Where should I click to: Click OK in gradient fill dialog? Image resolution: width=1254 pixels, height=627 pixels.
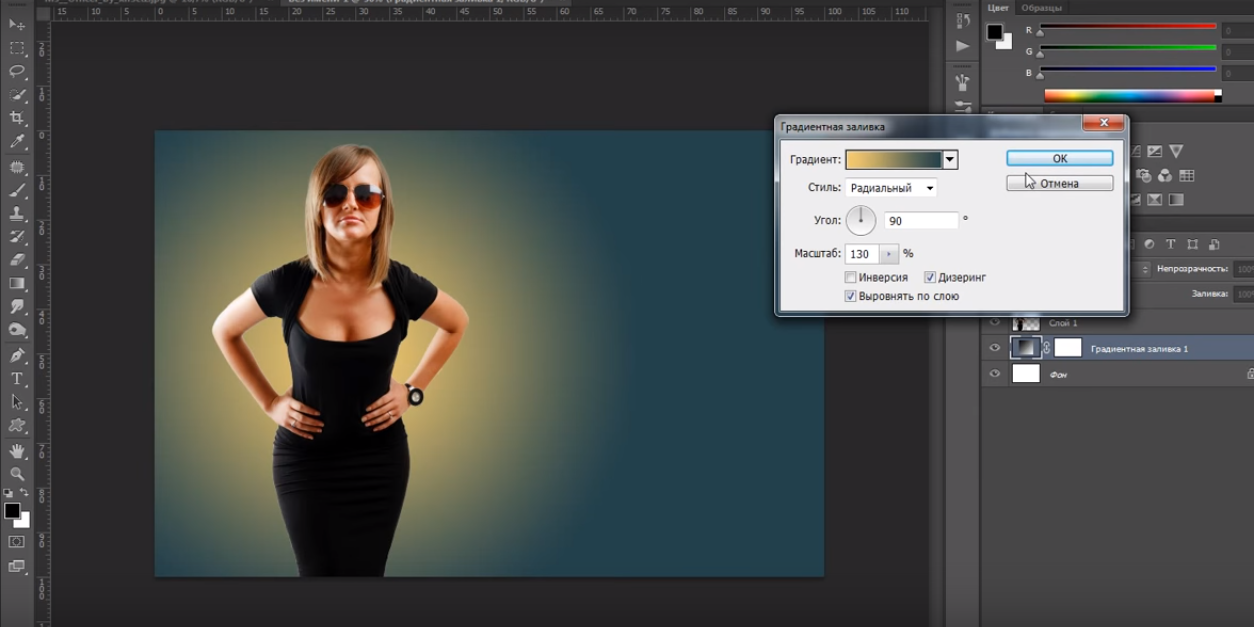click(1059, 159)
